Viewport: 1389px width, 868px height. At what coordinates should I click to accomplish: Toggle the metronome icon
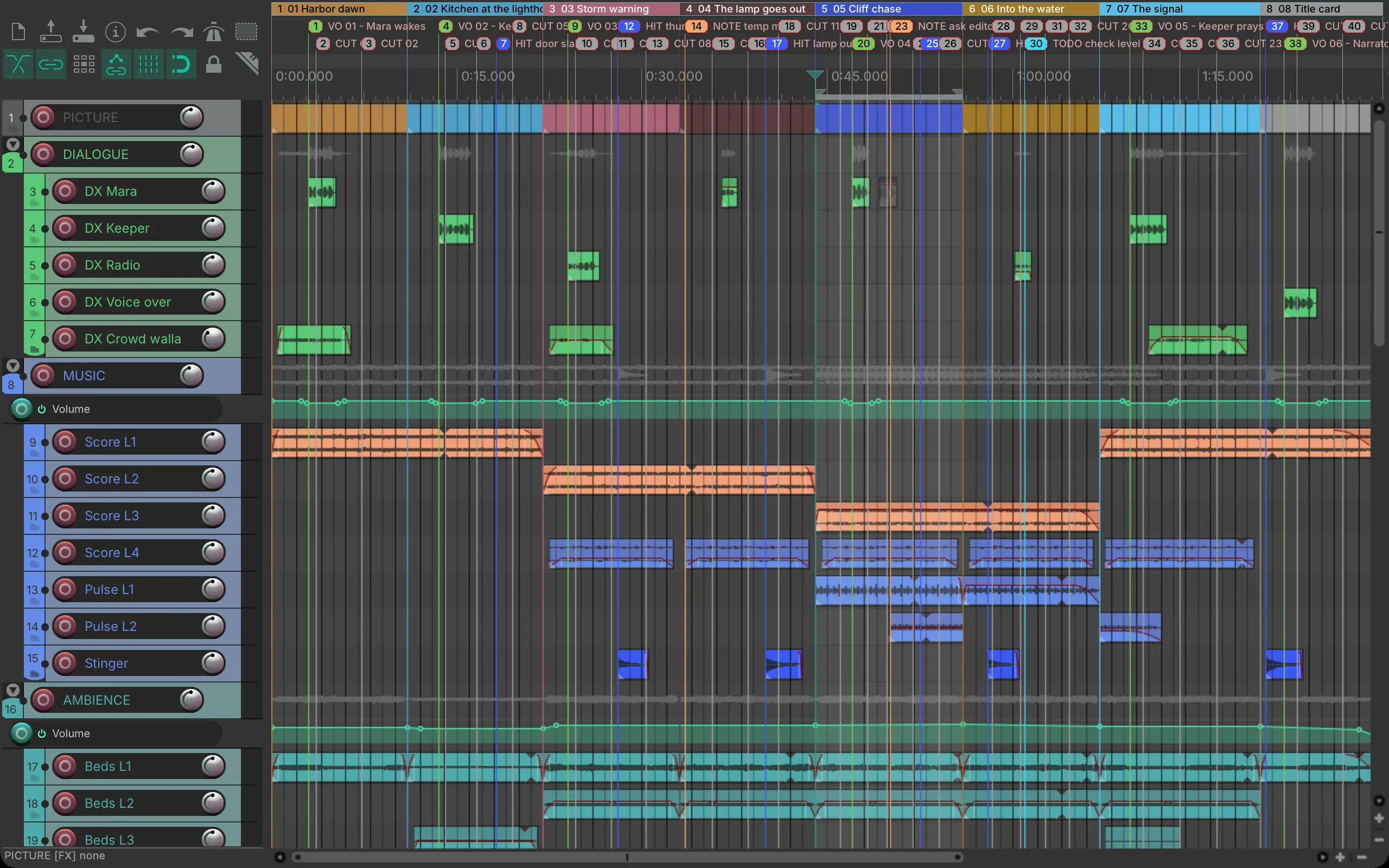point(214,31)
